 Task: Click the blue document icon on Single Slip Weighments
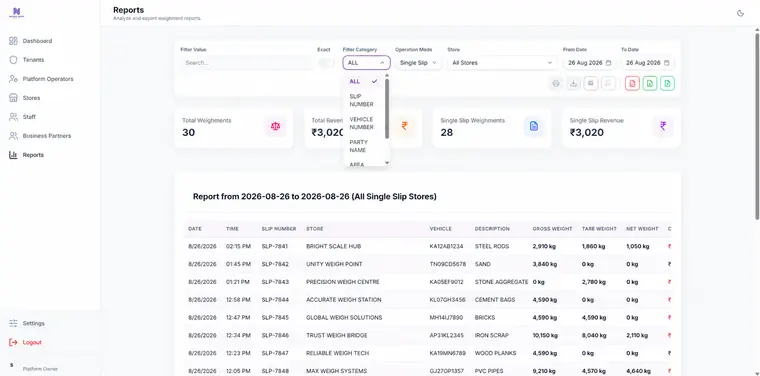pyautogui.click(x=534, y=126)
